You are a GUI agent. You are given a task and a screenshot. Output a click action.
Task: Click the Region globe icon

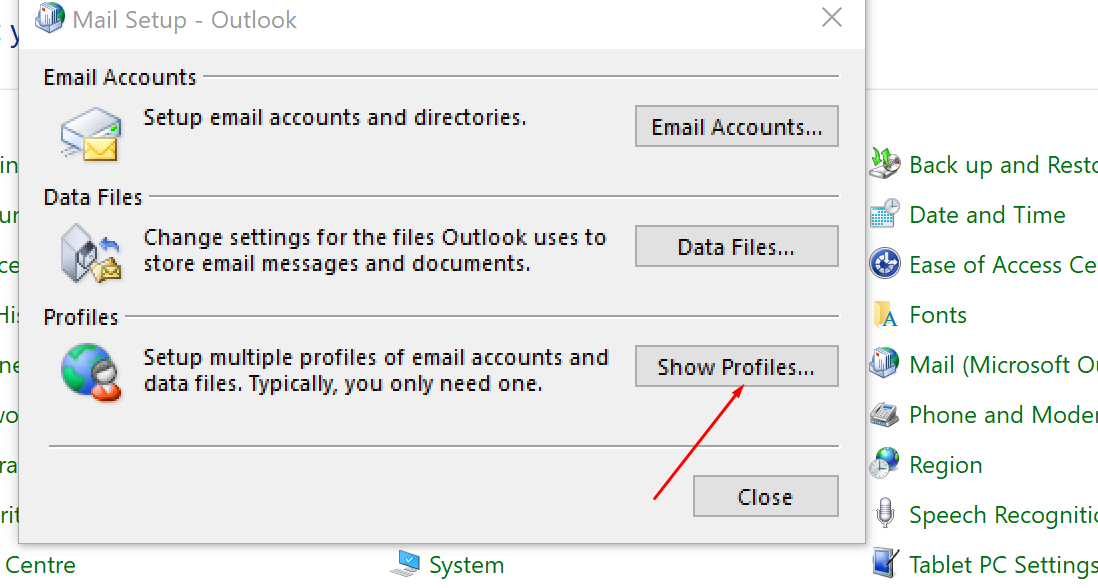pos(884,464)
